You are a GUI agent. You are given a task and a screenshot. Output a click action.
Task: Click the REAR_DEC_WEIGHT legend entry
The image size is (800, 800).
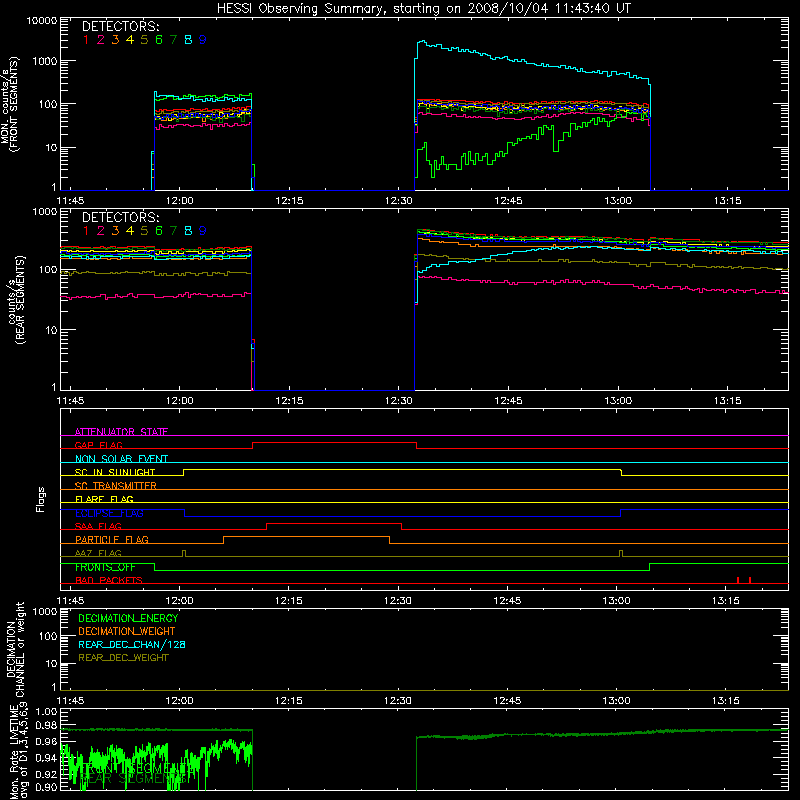[123, 658]
